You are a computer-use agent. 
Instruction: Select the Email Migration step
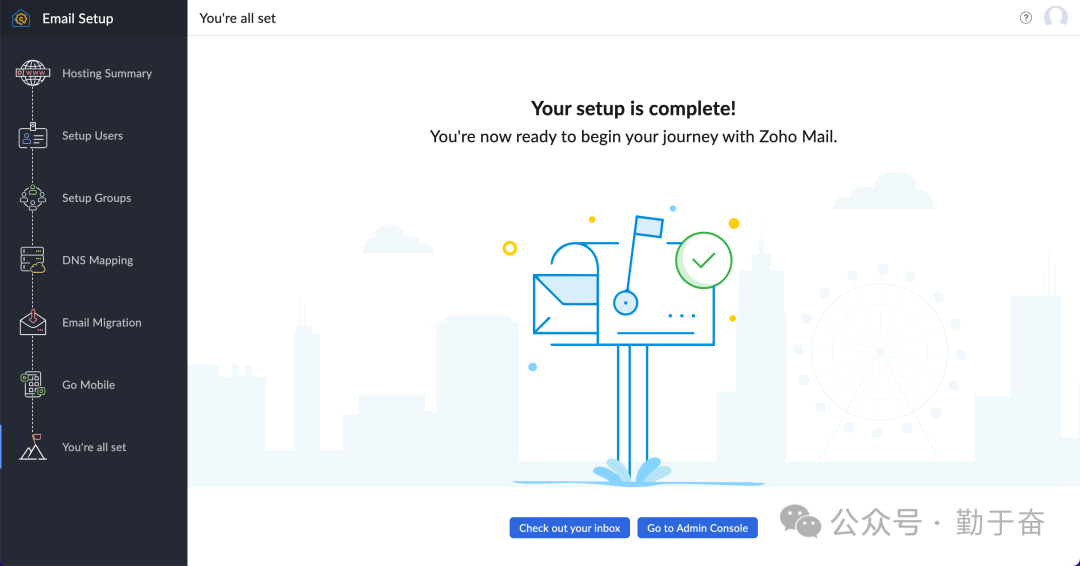point(101,322)
